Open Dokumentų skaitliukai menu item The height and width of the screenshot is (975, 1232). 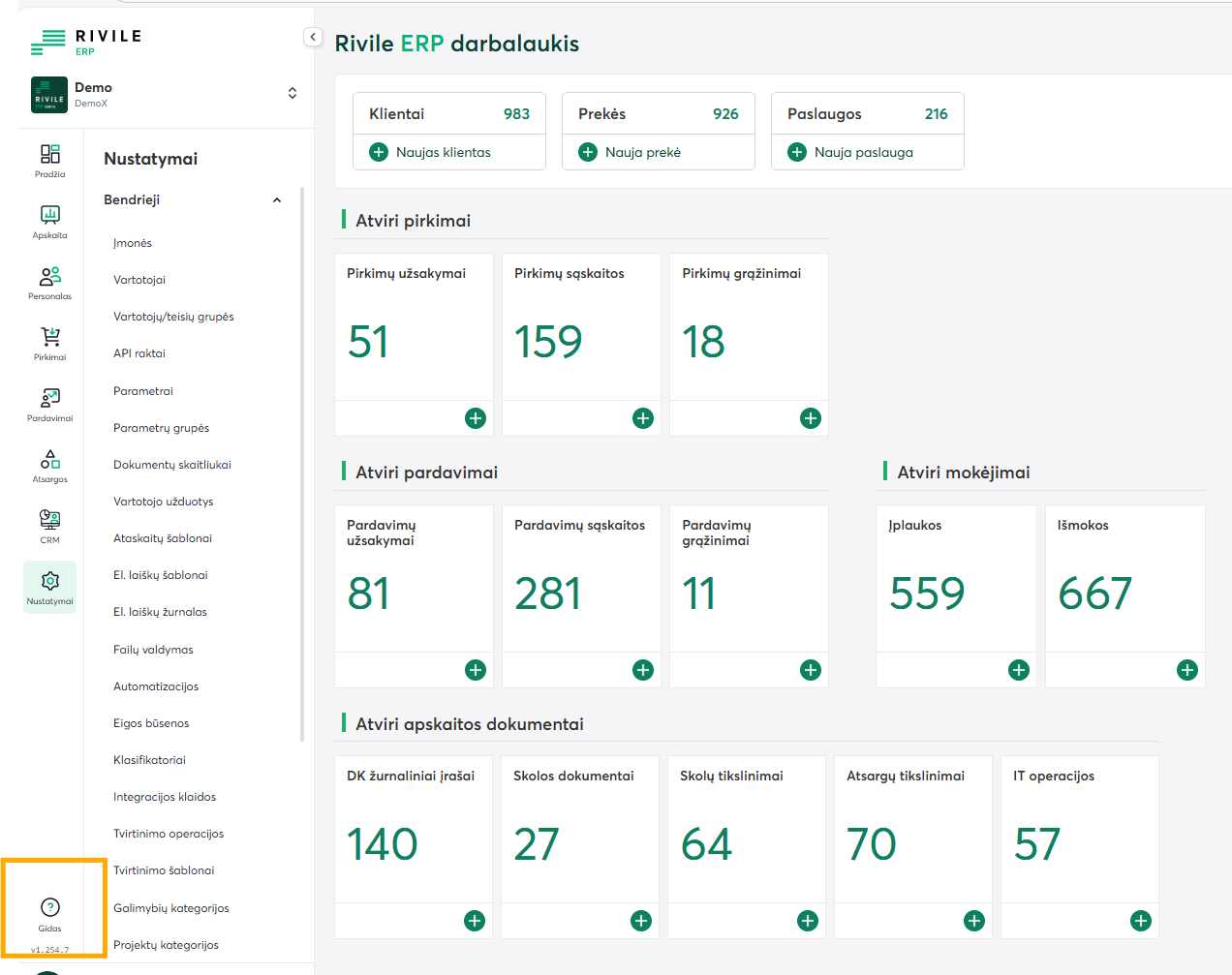[172, 465]
